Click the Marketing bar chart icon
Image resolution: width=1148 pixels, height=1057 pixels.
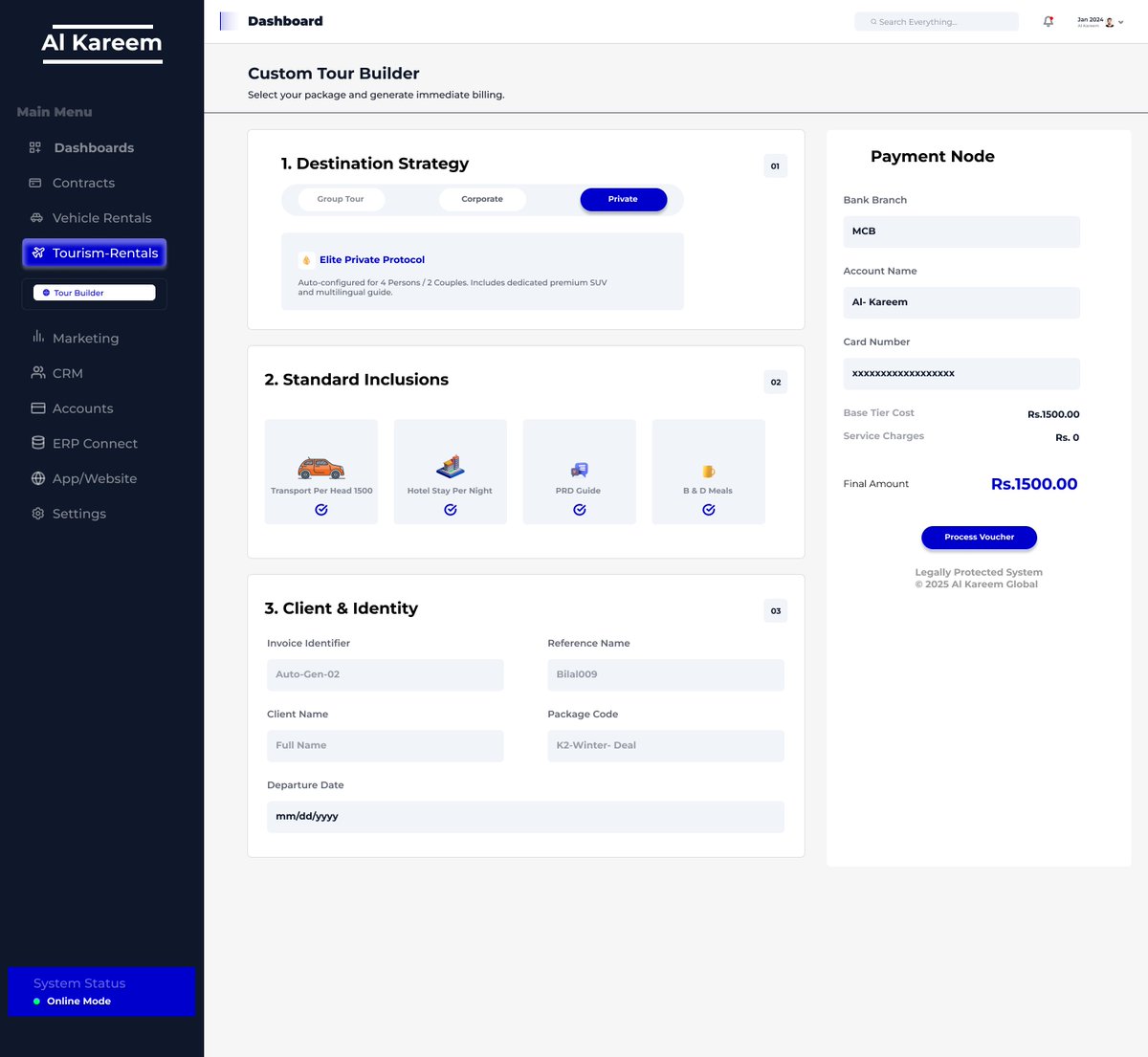(38, 337)
